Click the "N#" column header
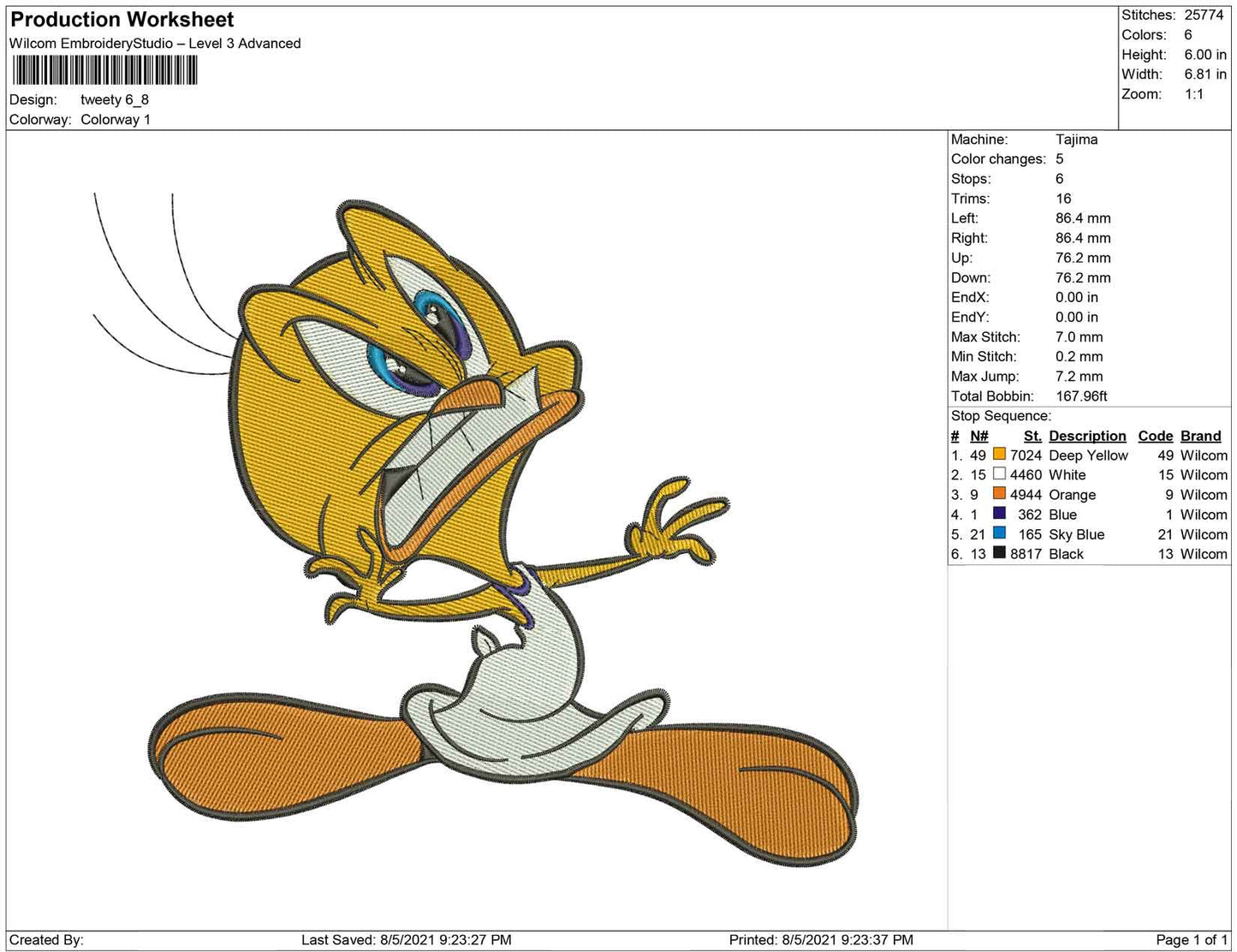 (x=978, y=436)
